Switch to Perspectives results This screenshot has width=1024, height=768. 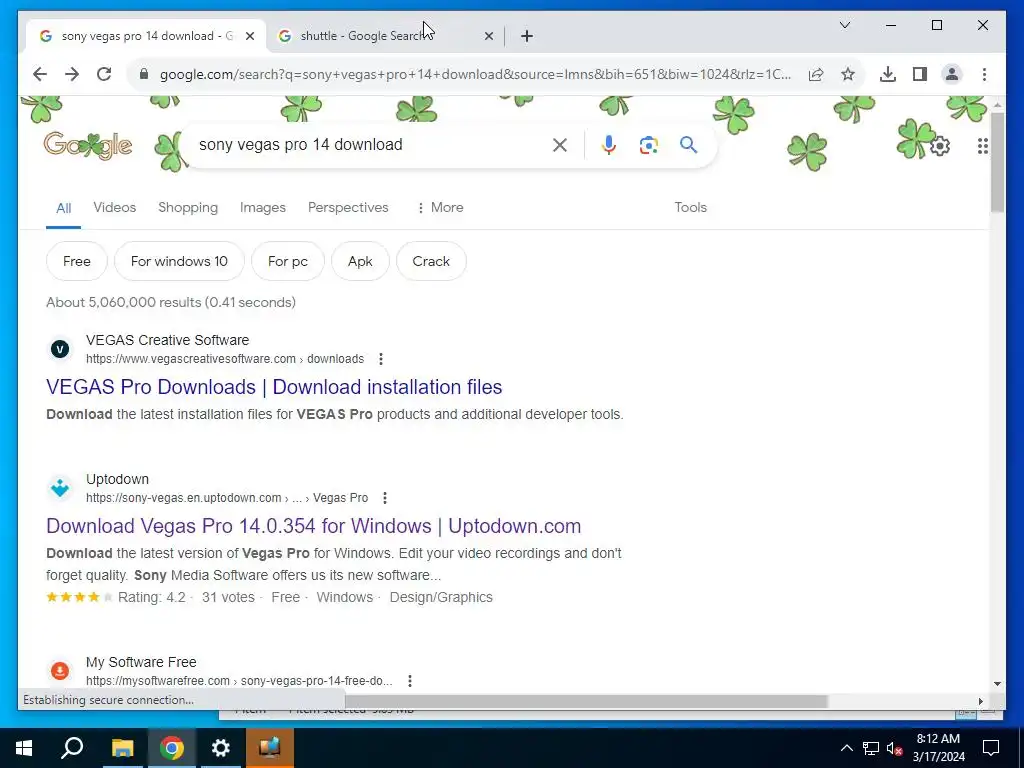click(x=348, y=208)
